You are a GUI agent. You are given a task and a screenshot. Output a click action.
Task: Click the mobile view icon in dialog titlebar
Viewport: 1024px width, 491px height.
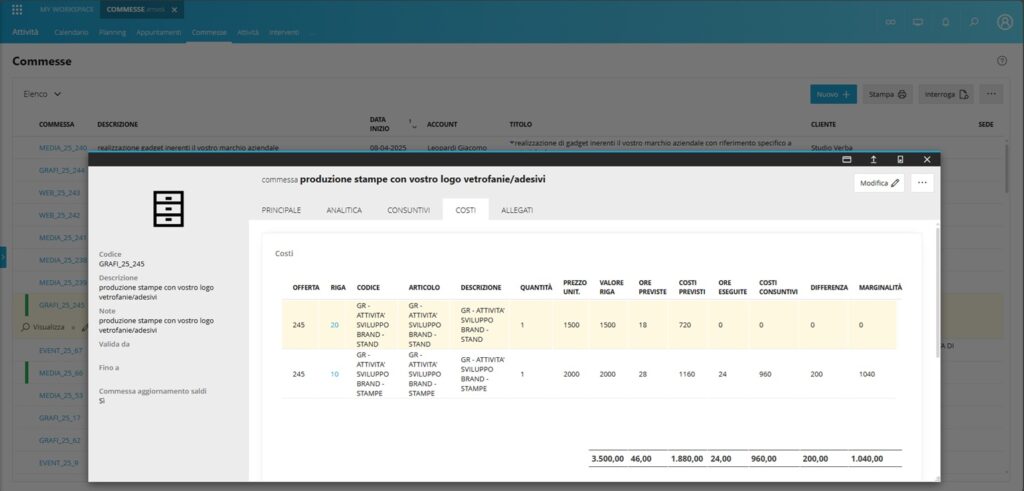click(x=900, y=159)
